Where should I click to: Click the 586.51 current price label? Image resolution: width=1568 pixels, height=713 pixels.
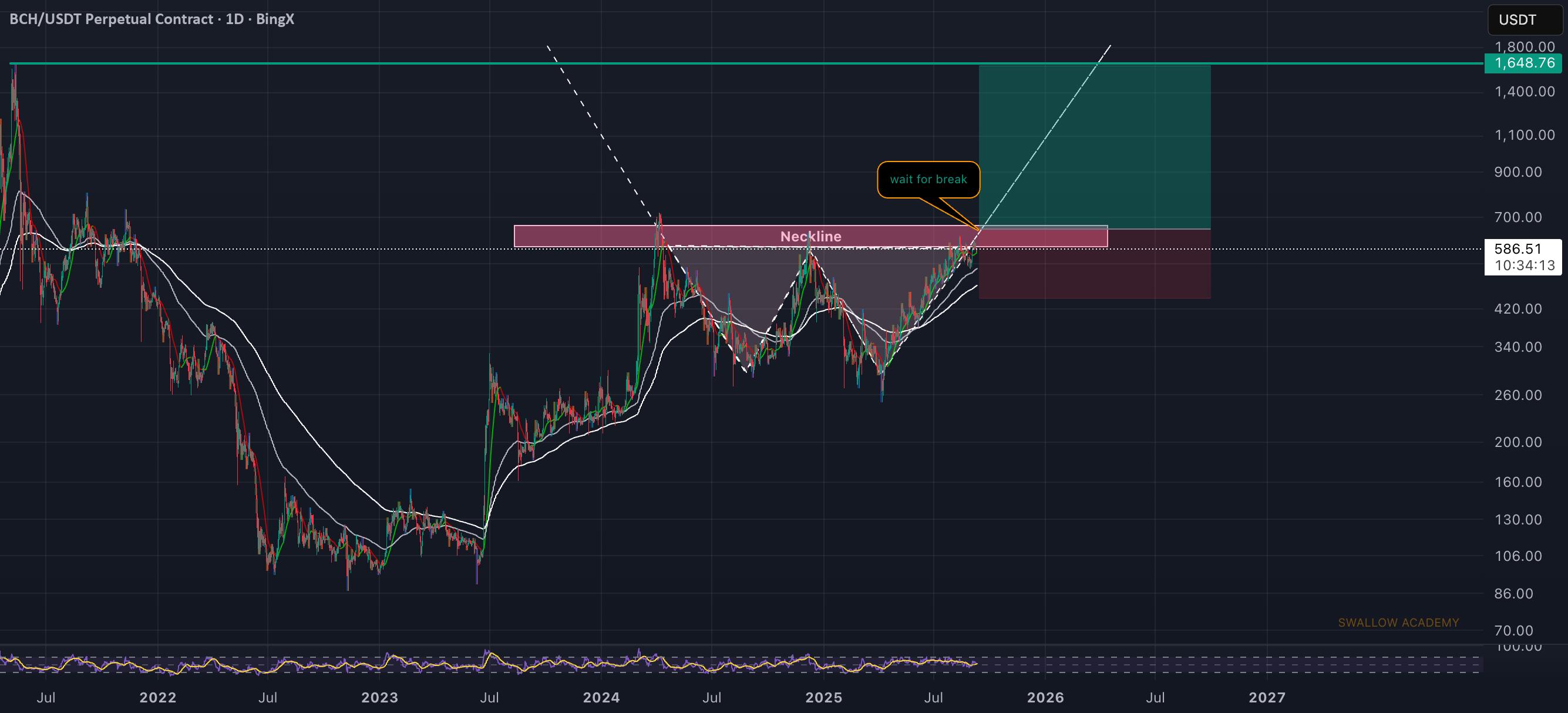point(1523,257)
